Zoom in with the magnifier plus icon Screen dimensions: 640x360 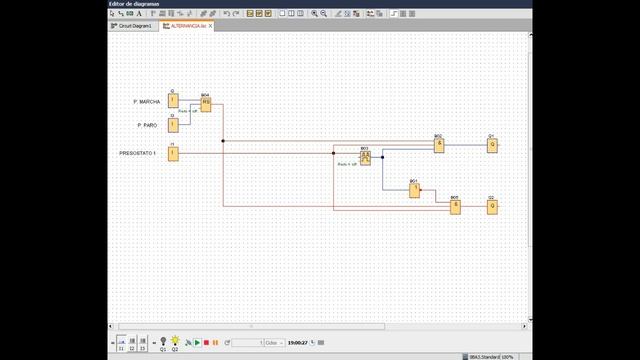coord(314,14)
